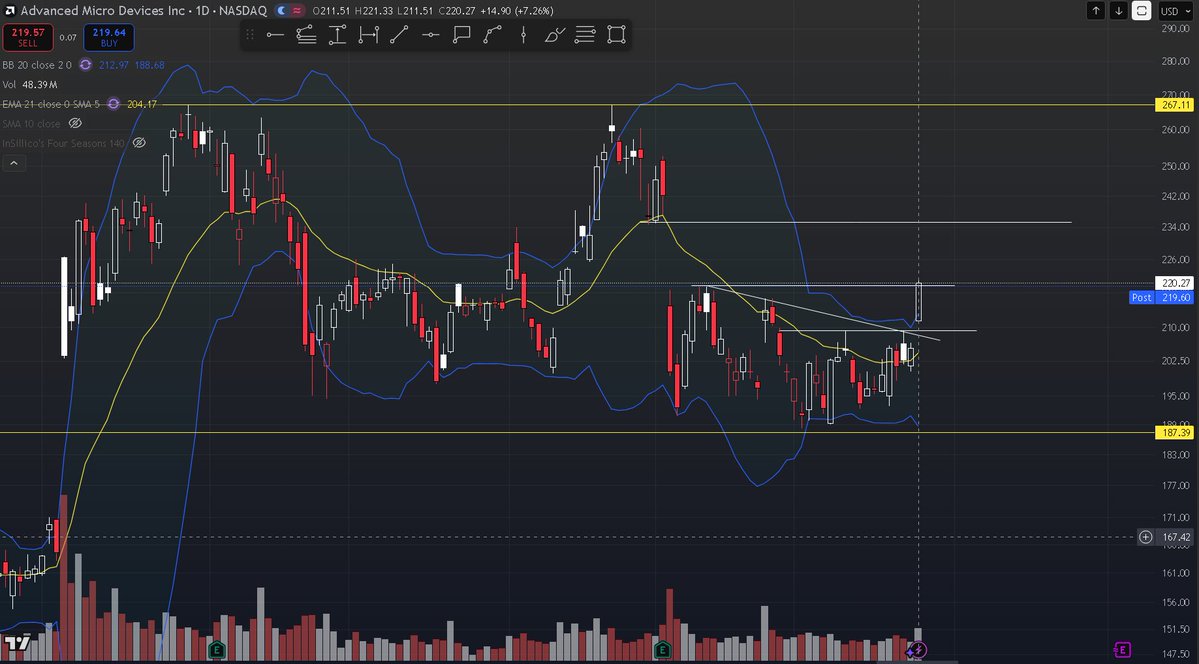Select the vertical line tool
1199x664 pixels.
(x=523, y=34)
